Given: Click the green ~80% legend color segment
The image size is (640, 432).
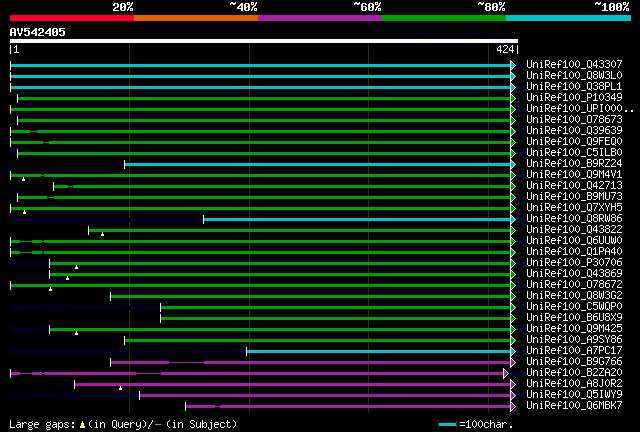Looking at the screenshot, I should click(x=444, y=18).
